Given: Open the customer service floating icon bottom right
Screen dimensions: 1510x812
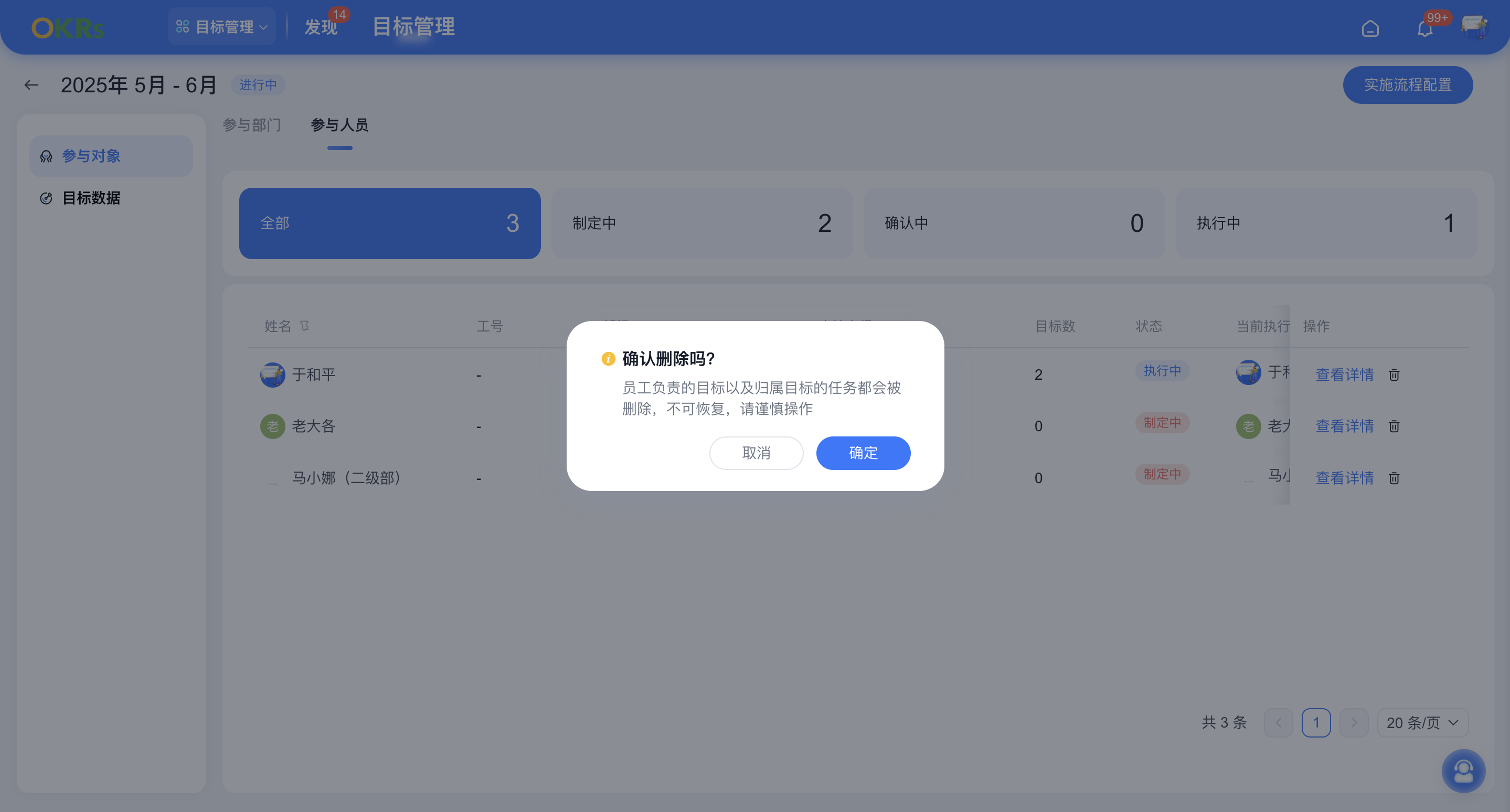Looking at the screenshot, I should point(1463,771).
